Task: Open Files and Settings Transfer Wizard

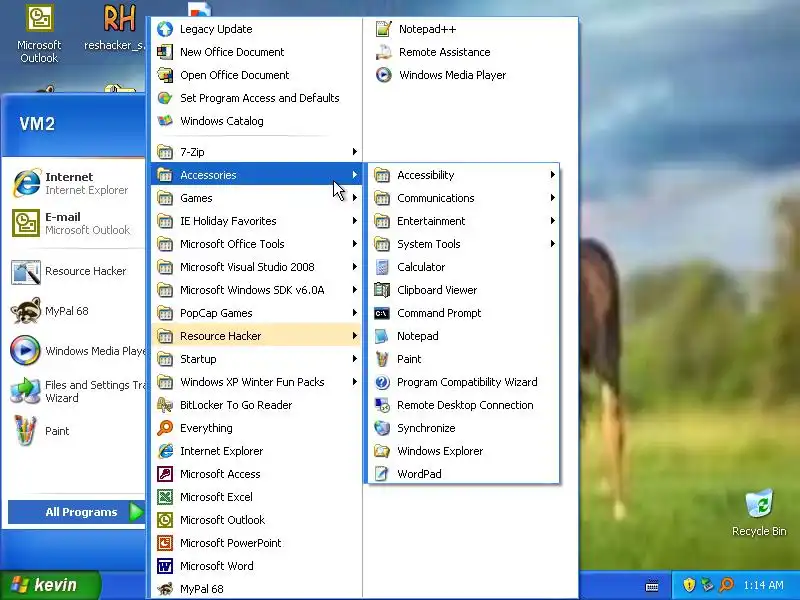Action: point(76,391)
